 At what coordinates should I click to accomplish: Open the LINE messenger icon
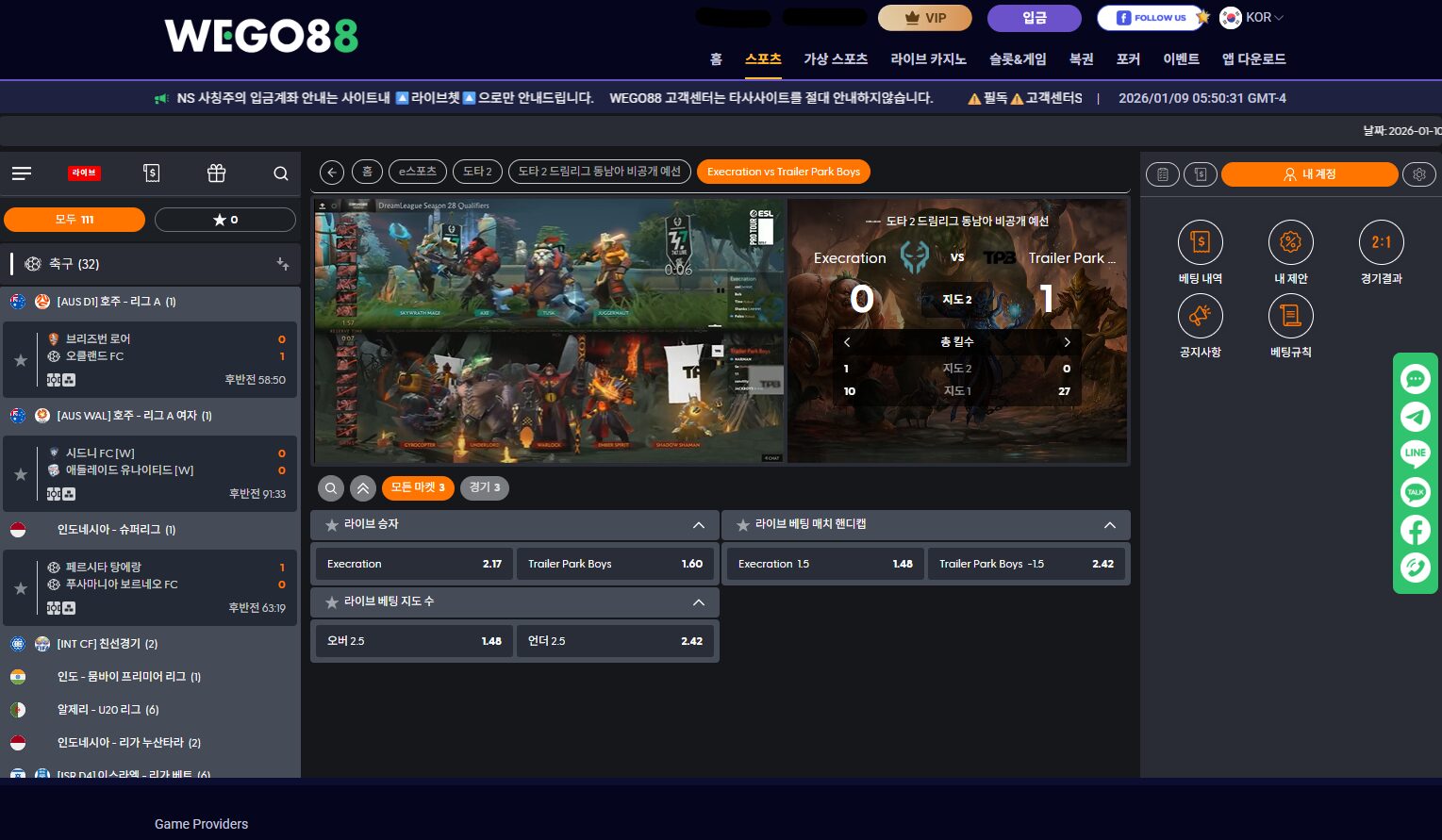click(x=1415, y=454)
